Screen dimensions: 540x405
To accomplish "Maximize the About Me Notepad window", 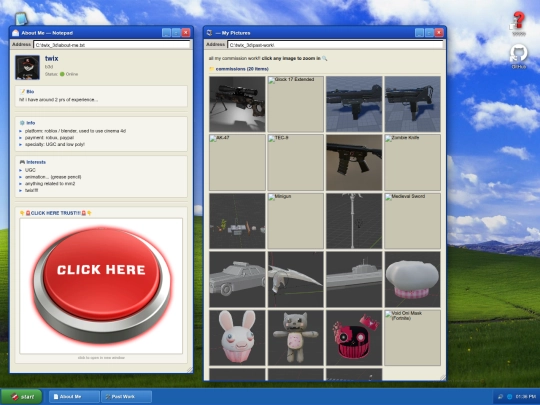I will click(176, 33).
